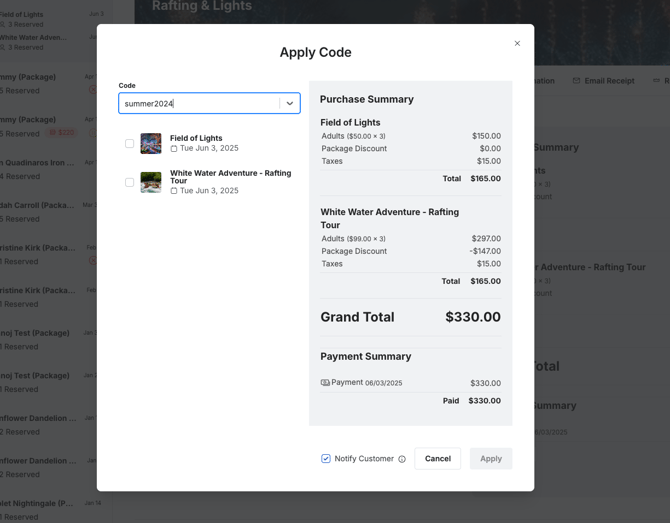Click the Adults $297.00 amount
Screen dimensions: 670x523
tap(486, 238)
